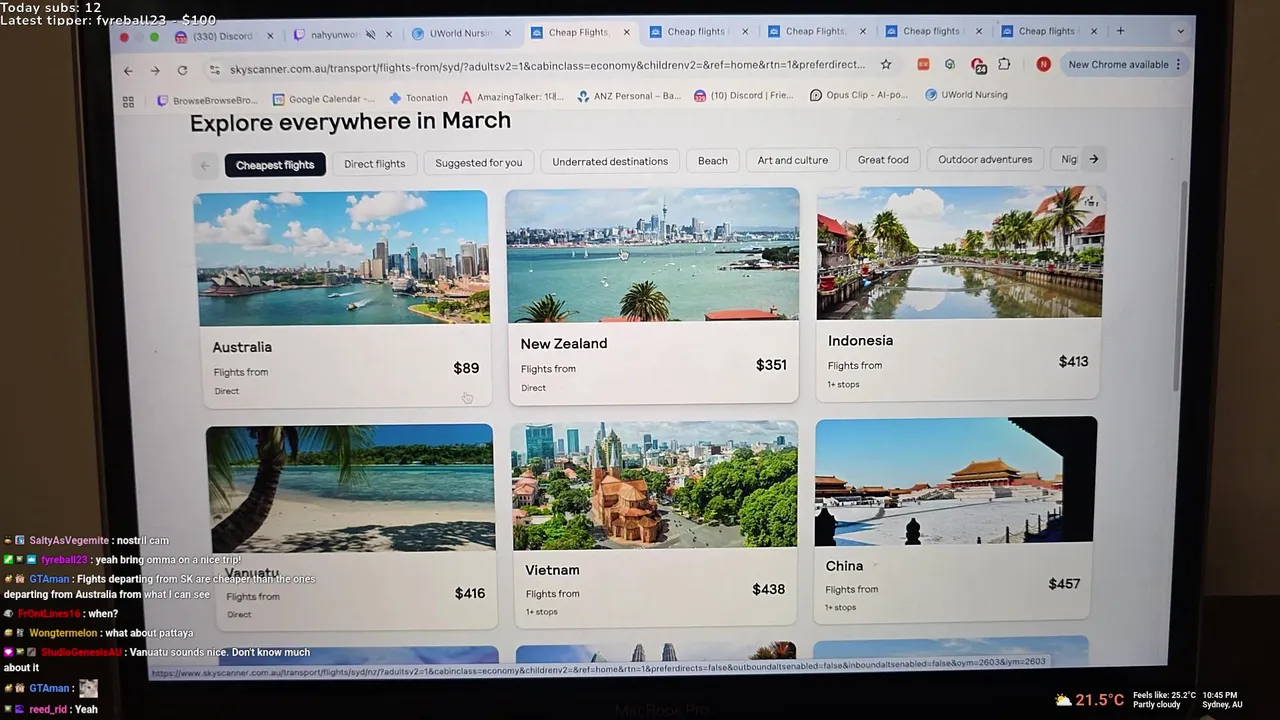Select the Suggested for you chip
Screen dimensions: 1280x720
[x=478, y=162]
